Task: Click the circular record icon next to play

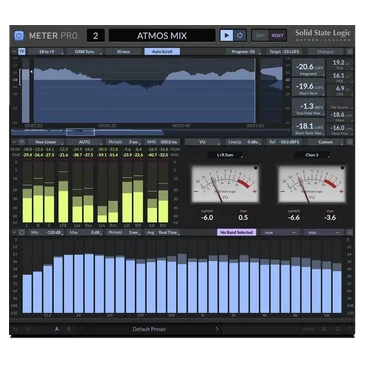Action: click(240, 35)
